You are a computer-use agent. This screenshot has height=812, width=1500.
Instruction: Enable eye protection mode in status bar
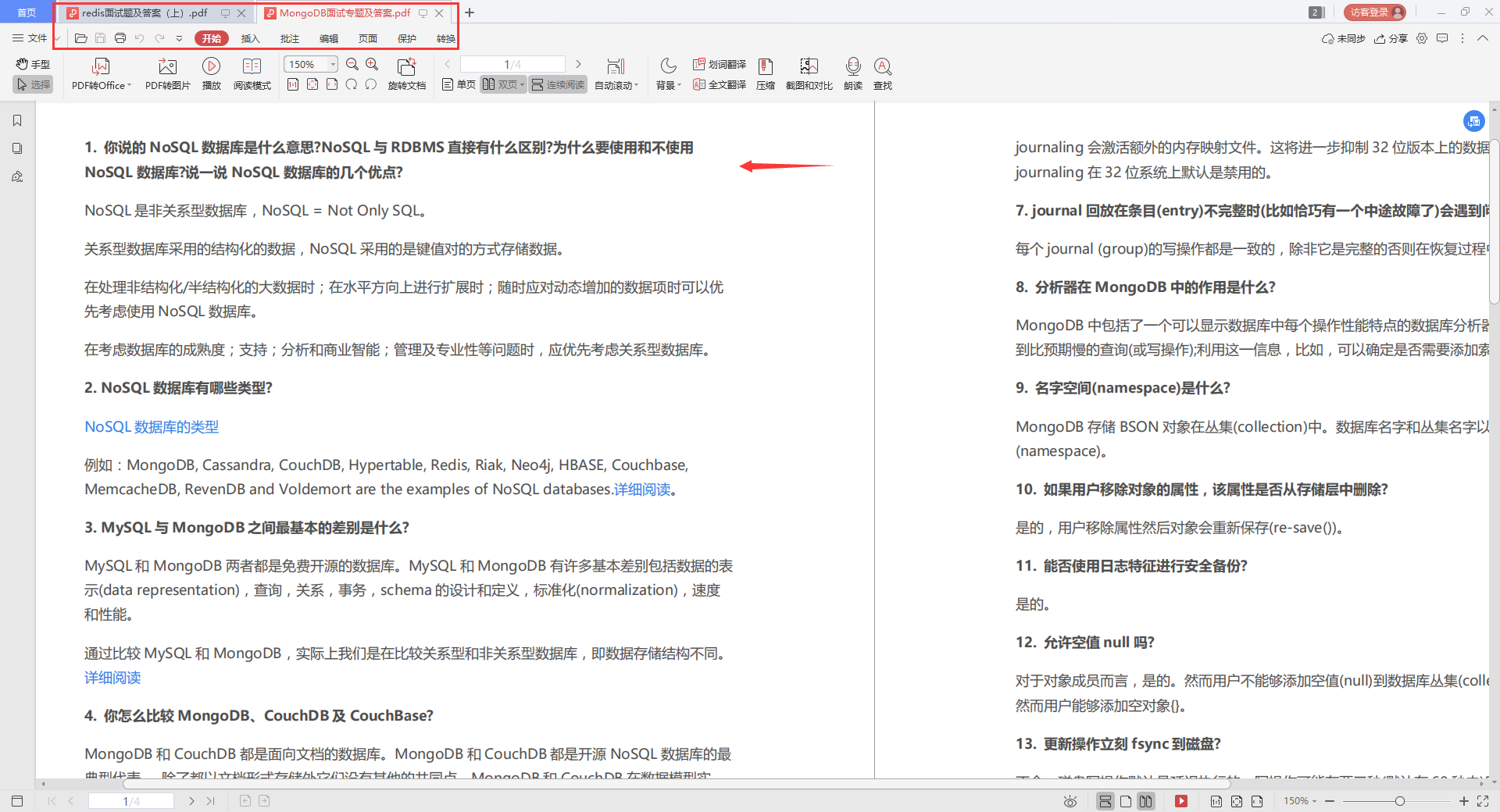click(1070, 801)
